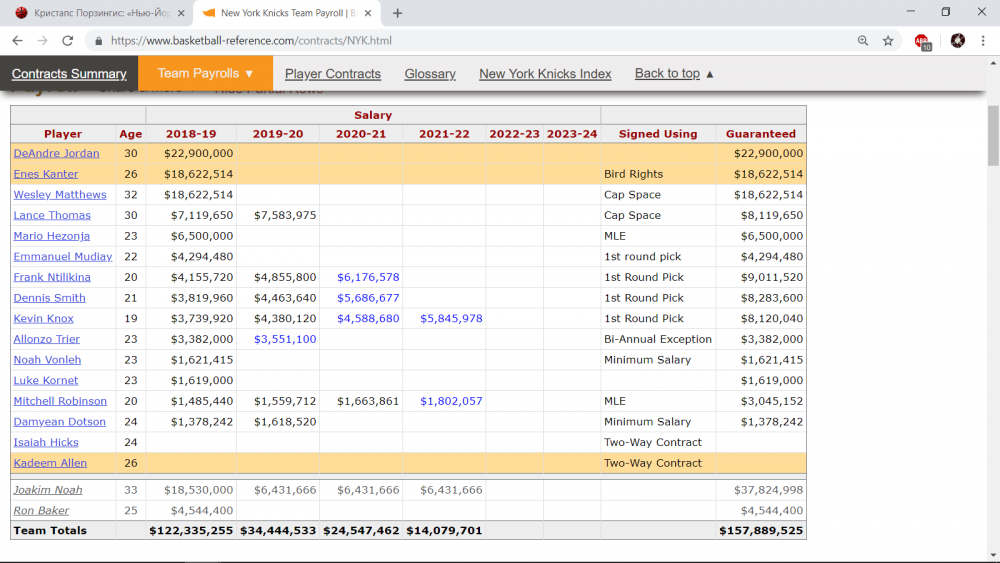Bookmark page with the star icon
The image size is (1000, 563).
coord(888,41)
